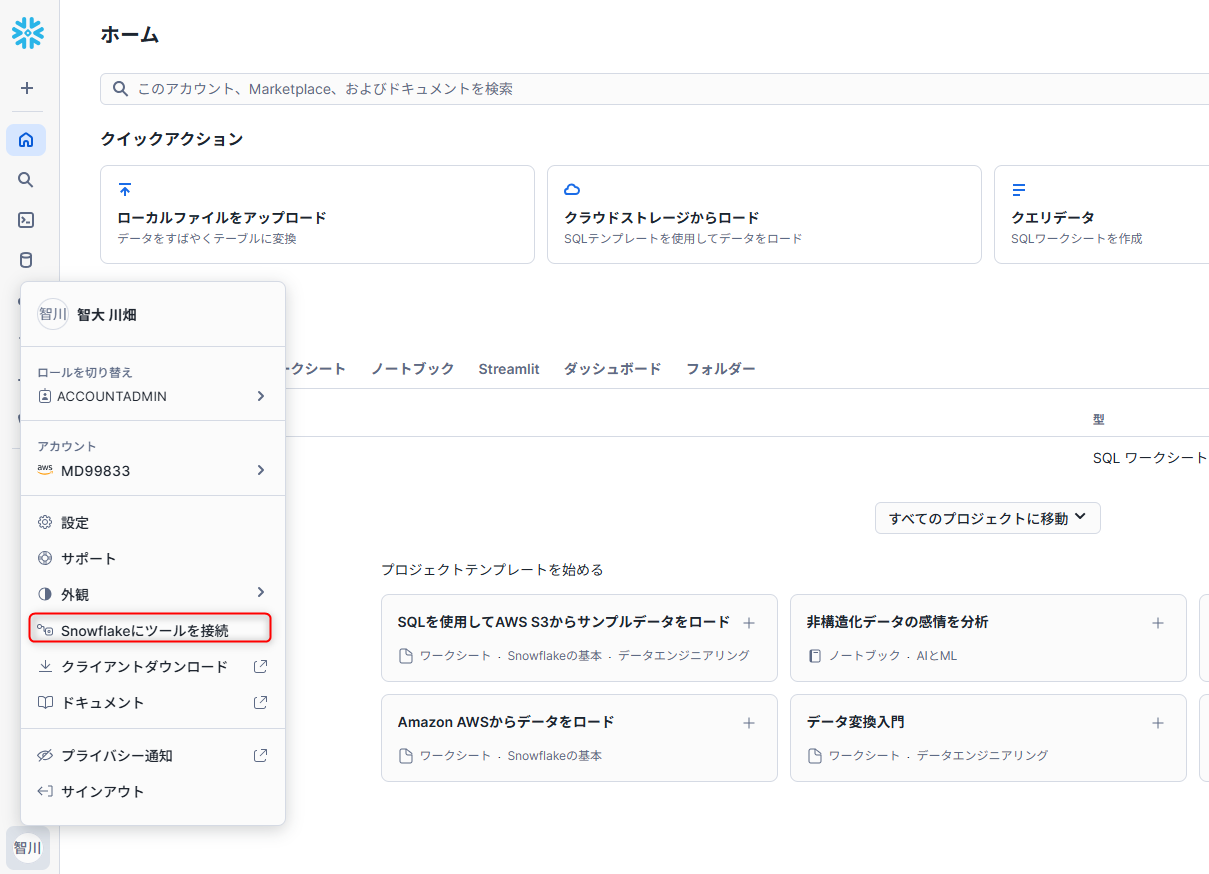Click the gear icon beside 設定
The height and width of the screenshot is (874, 1209).
[45, 522]
